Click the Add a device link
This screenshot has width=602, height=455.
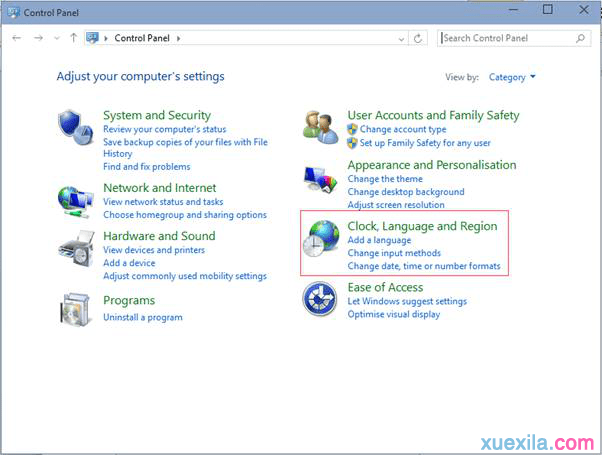pos(129,263)
